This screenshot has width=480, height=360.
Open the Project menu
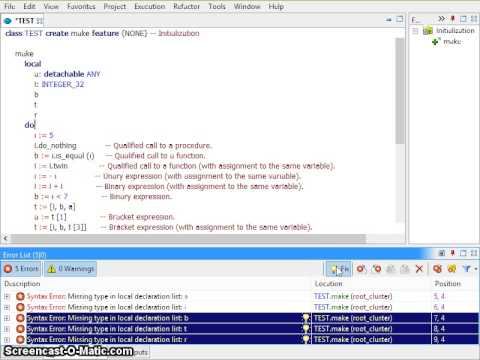point(115,6)
